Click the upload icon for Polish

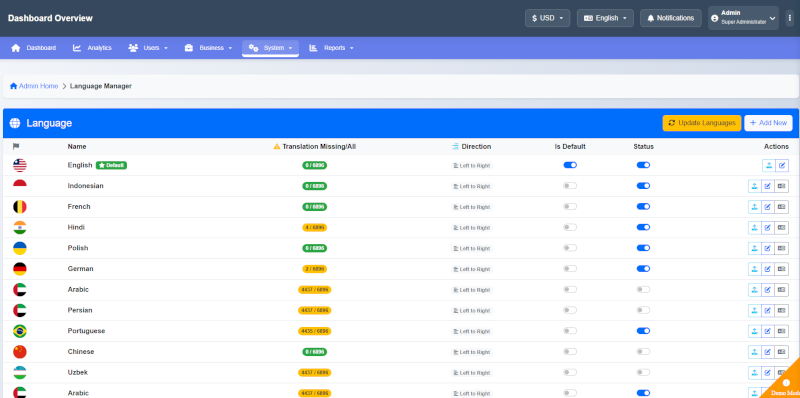pyautogui.click(x=755, y=248)
